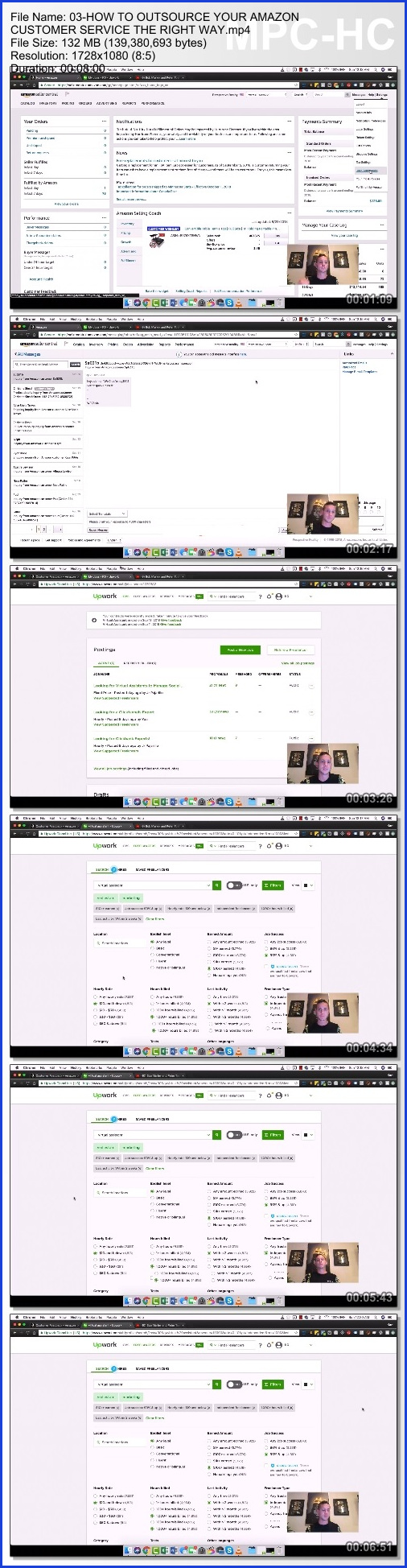Click green search icon in 00:04:34 frame
The height and width of the screenshot is (1568, 407).
(216, 885)
